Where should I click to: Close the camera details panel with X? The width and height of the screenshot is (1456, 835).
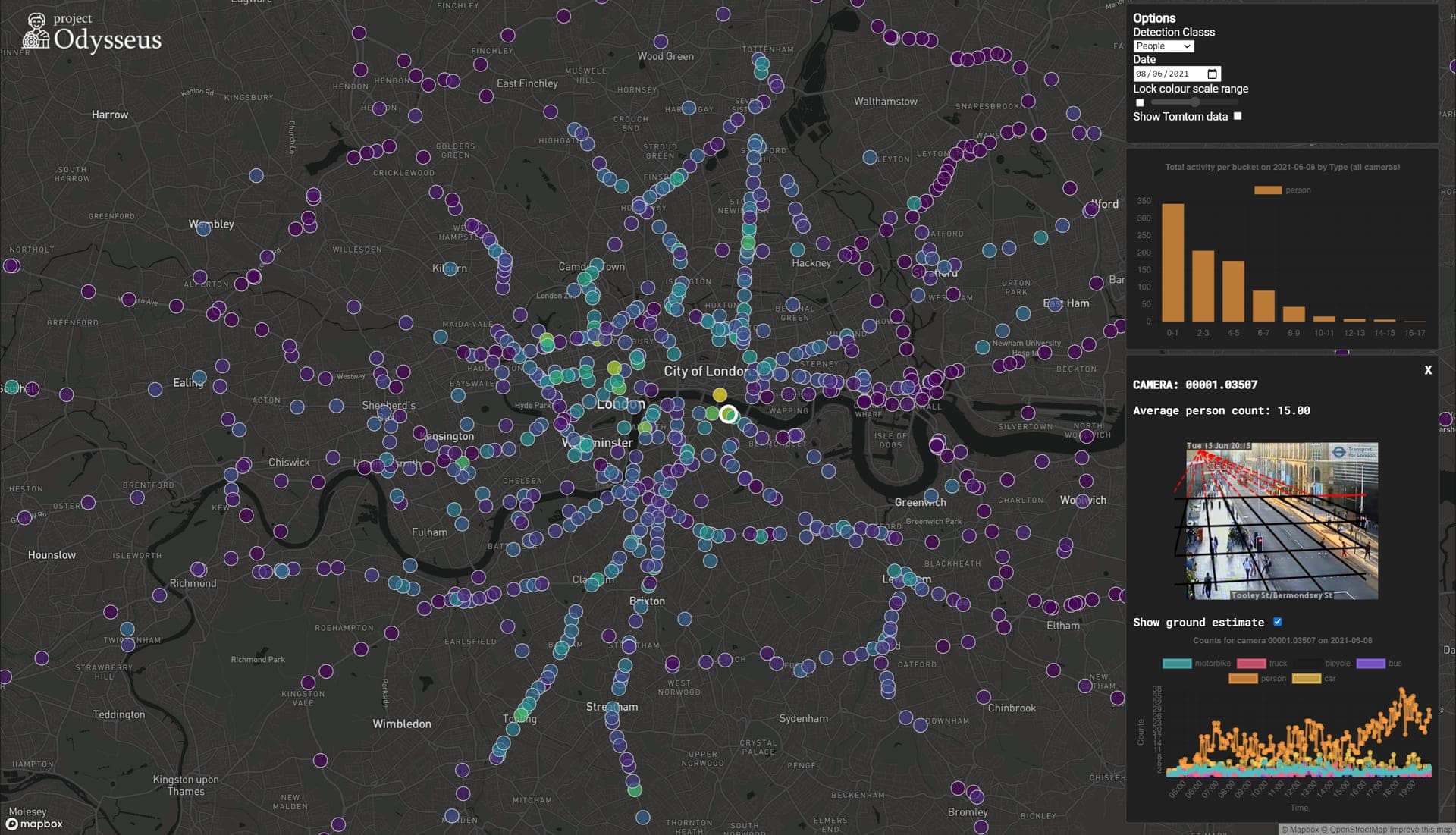[x=1428, y=370]
